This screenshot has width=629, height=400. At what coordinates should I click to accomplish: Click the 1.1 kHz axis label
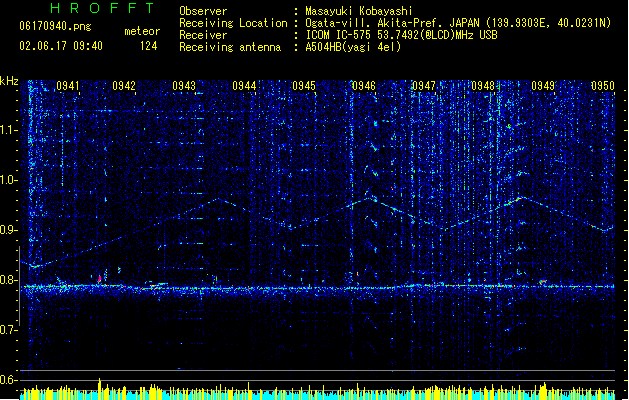(8, 130)
